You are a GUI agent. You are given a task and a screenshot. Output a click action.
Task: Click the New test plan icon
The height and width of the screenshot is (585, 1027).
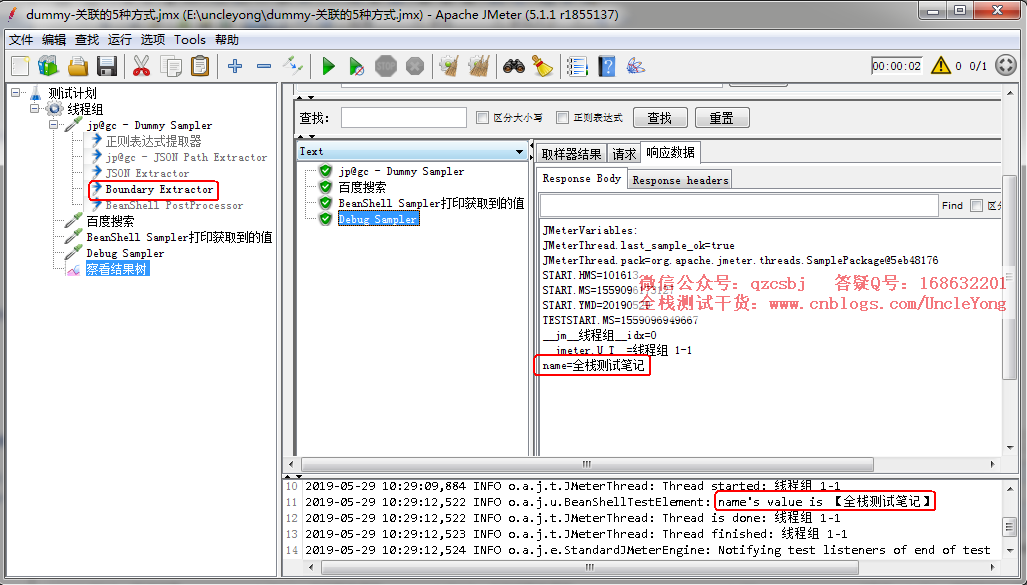coord(20,66)
